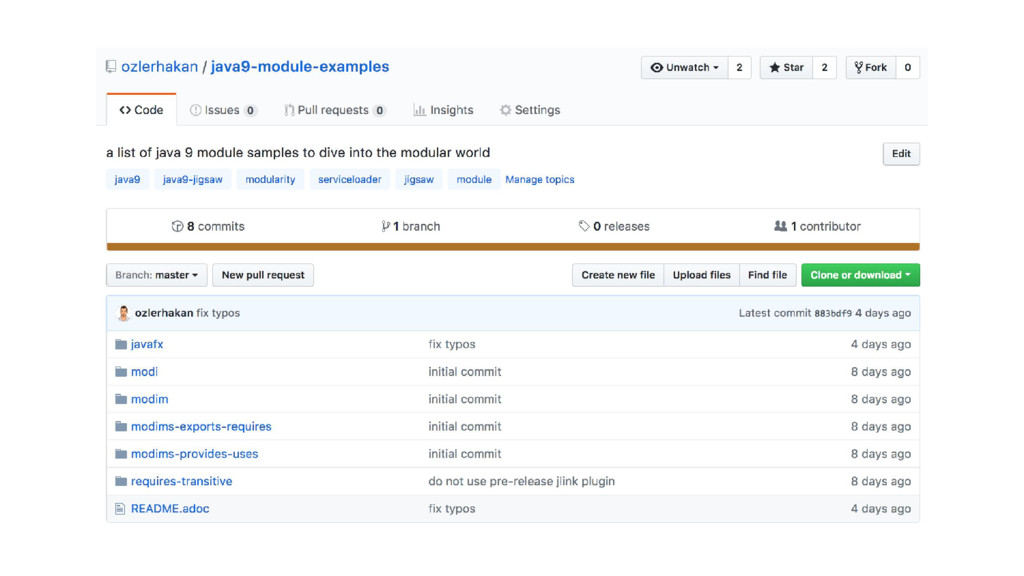Click the commits history icon

(x=177, y=227)
